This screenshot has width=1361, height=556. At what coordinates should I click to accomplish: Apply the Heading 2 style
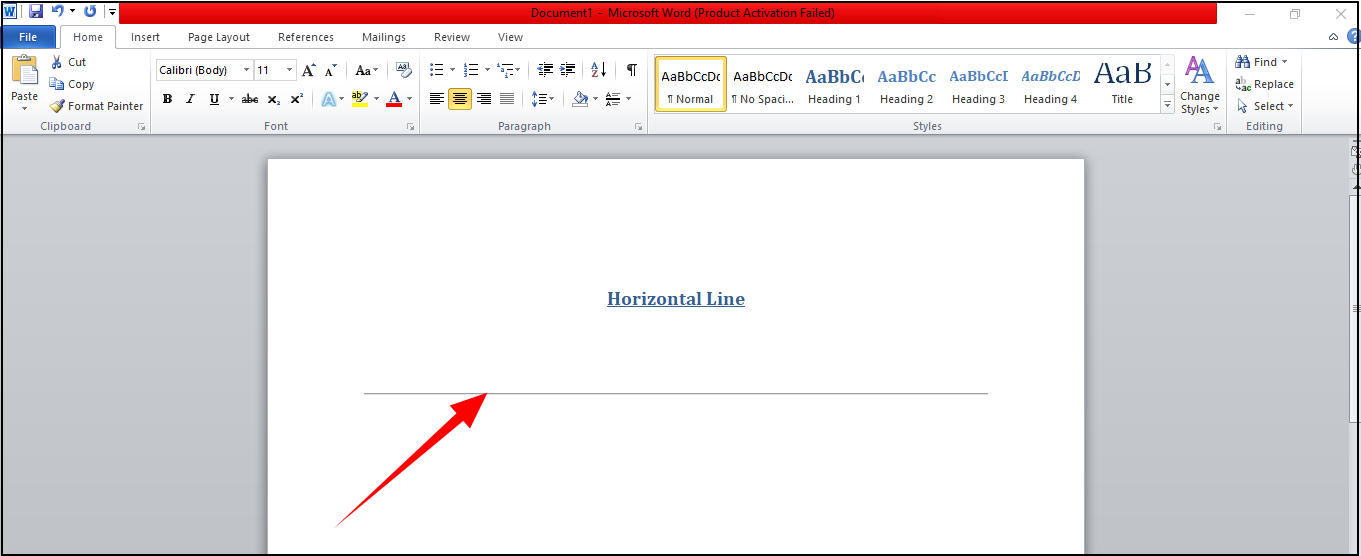pos(906,84)
